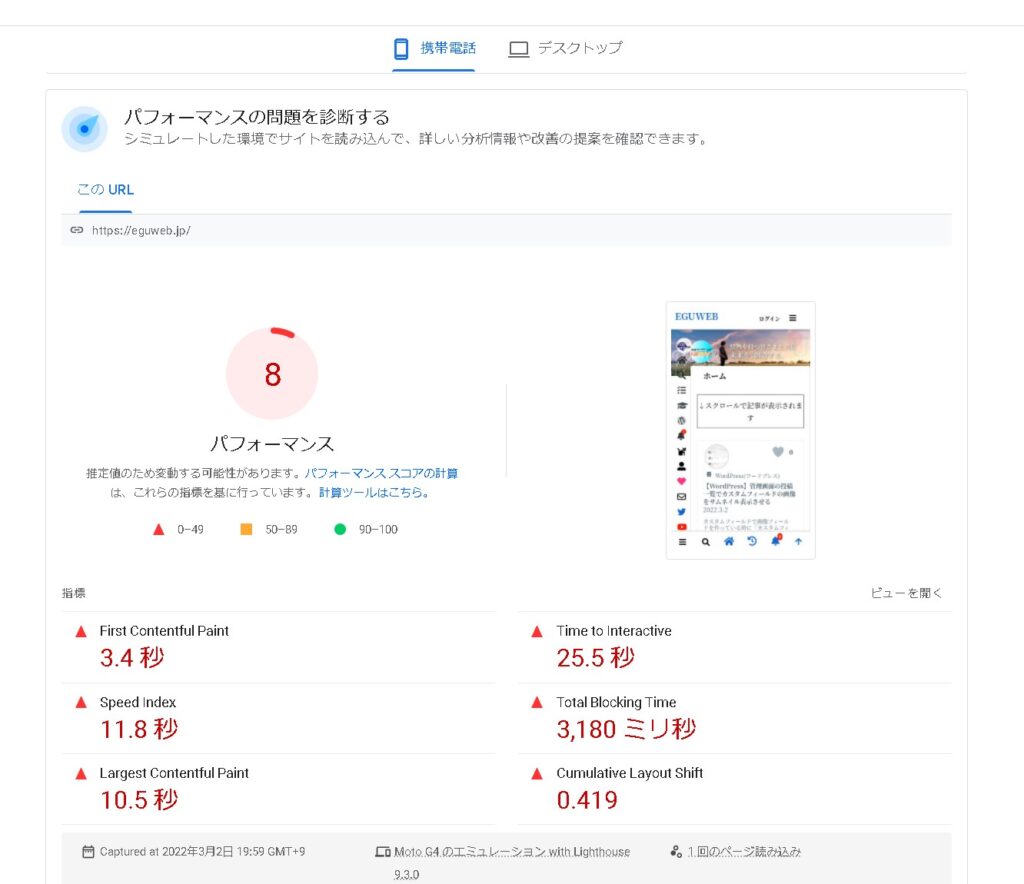Click the performance score gauge showing 8

pyautogui.click(x=272, y=374)
